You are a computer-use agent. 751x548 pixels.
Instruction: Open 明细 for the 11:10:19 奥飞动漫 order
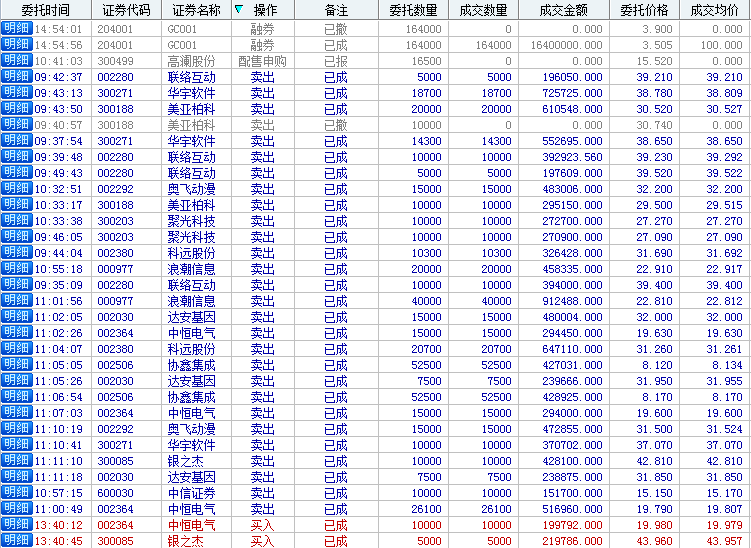pyautogui.click(x=17, y=429)
